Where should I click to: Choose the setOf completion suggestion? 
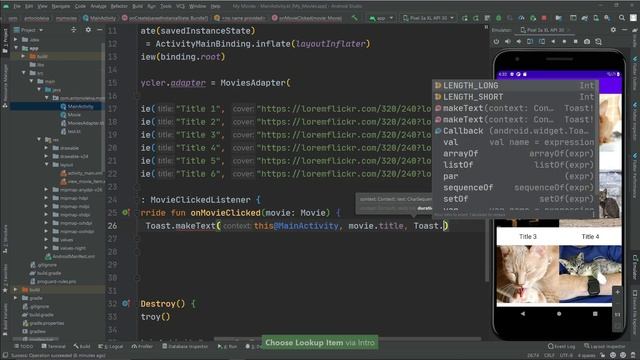click(x=515, y=199)
